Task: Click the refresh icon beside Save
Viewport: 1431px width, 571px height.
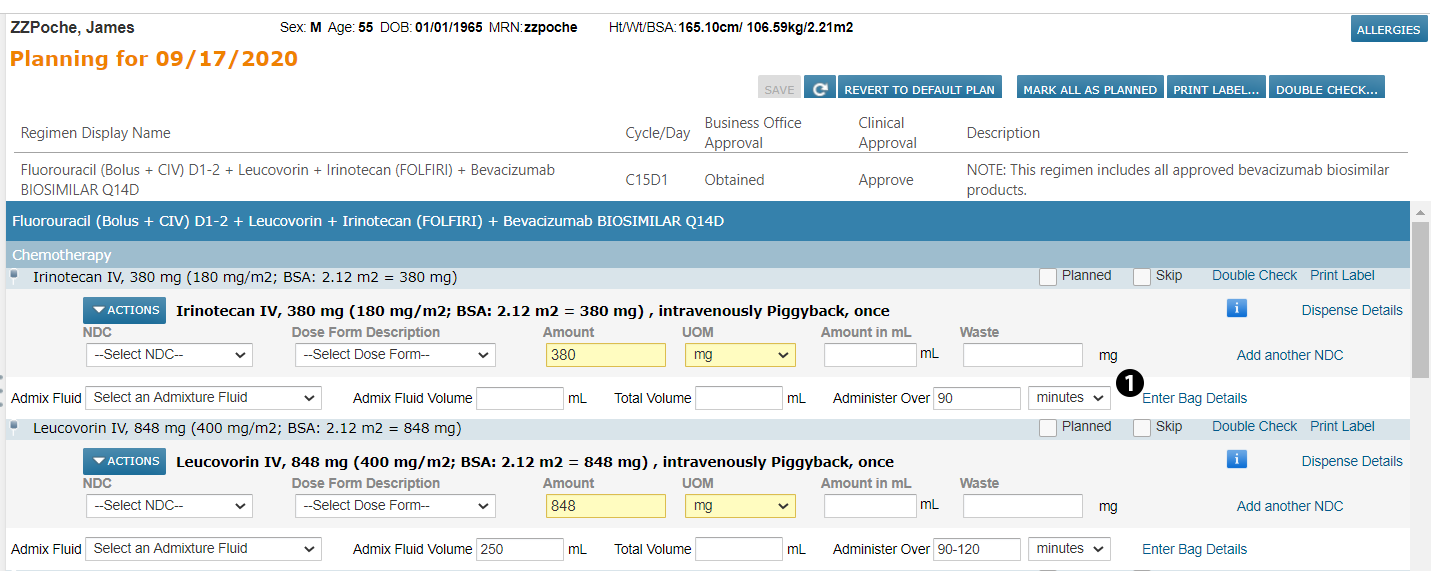Action: pos(820,89)
